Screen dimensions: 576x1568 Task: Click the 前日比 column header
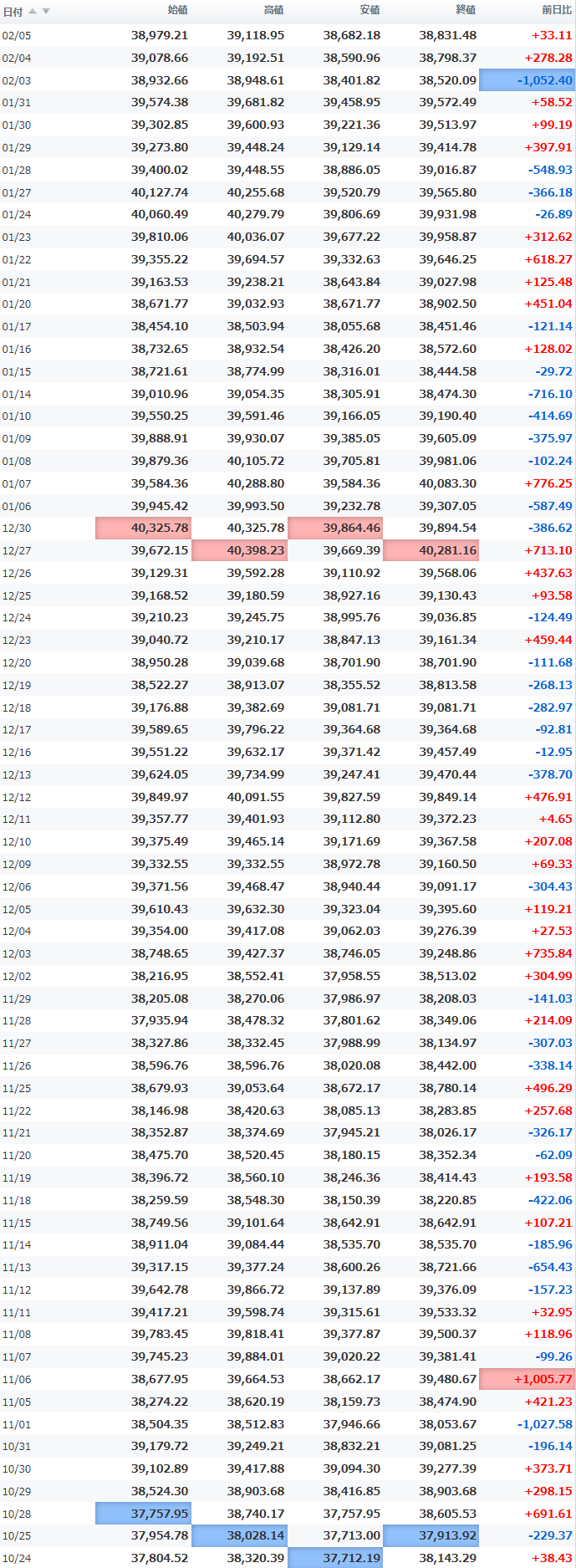point(557,10)
